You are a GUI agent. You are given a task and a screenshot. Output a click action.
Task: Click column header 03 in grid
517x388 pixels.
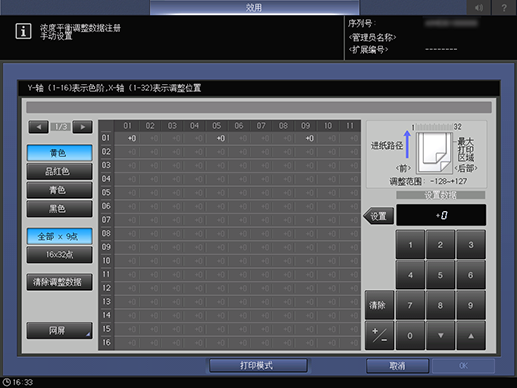pos(172,126)
